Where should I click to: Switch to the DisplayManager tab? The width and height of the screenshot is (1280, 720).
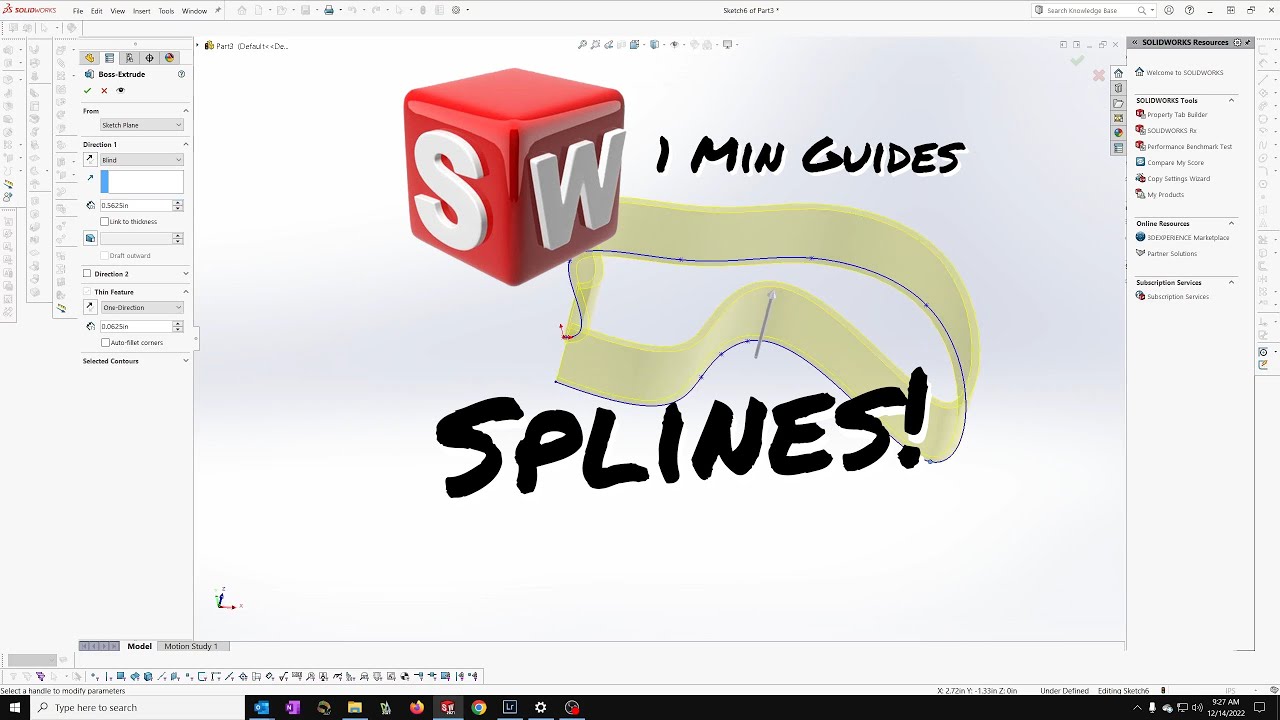pyautogui.click(x=169, y=58)
